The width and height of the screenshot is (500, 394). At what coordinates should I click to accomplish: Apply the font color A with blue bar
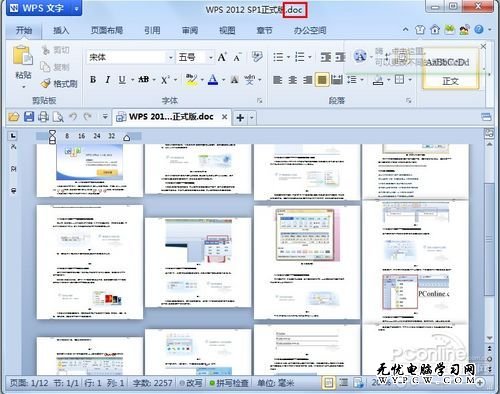click(213, 80)
